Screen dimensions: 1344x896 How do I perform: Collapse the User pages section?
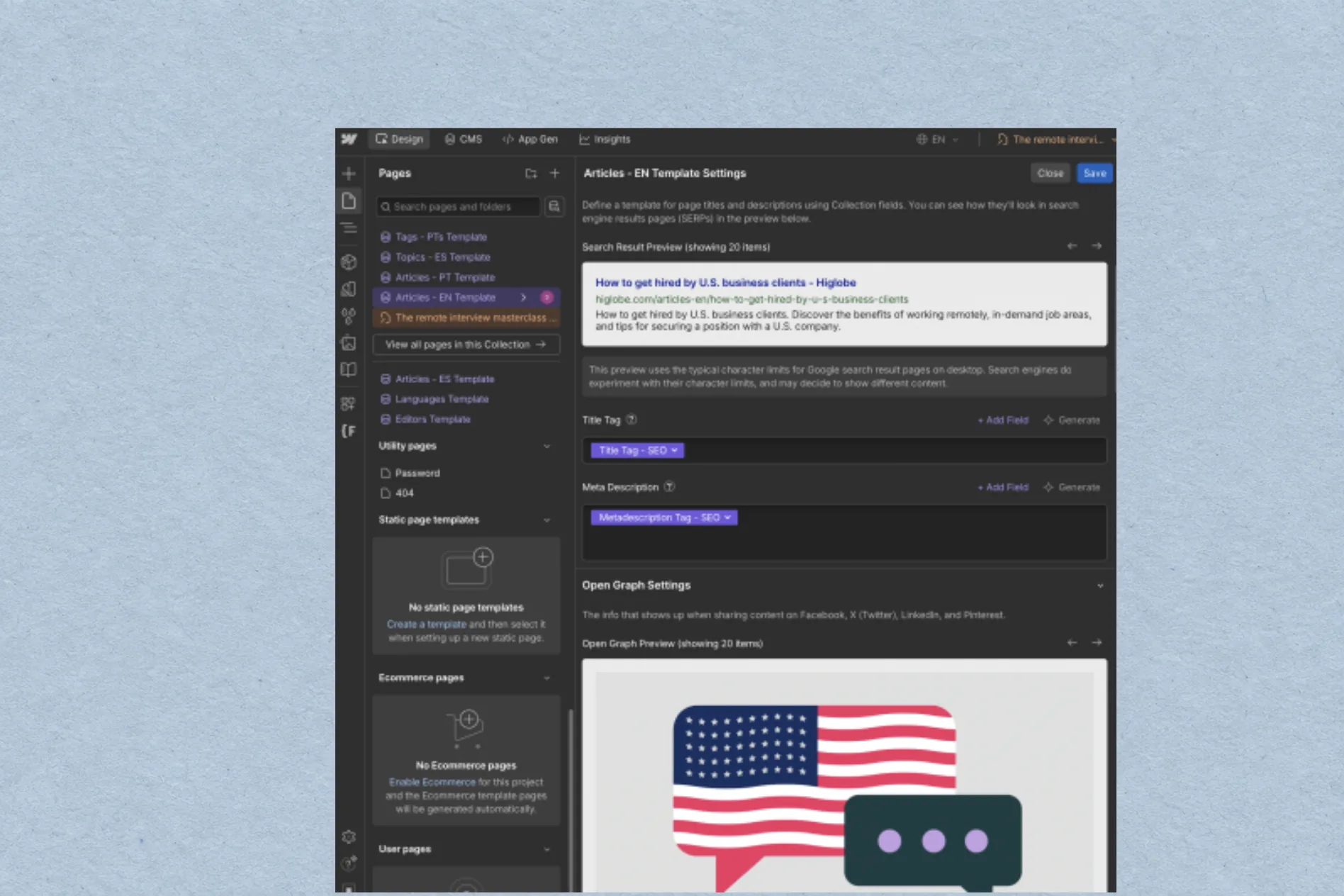pyautogui.click(x=547, y=849)
